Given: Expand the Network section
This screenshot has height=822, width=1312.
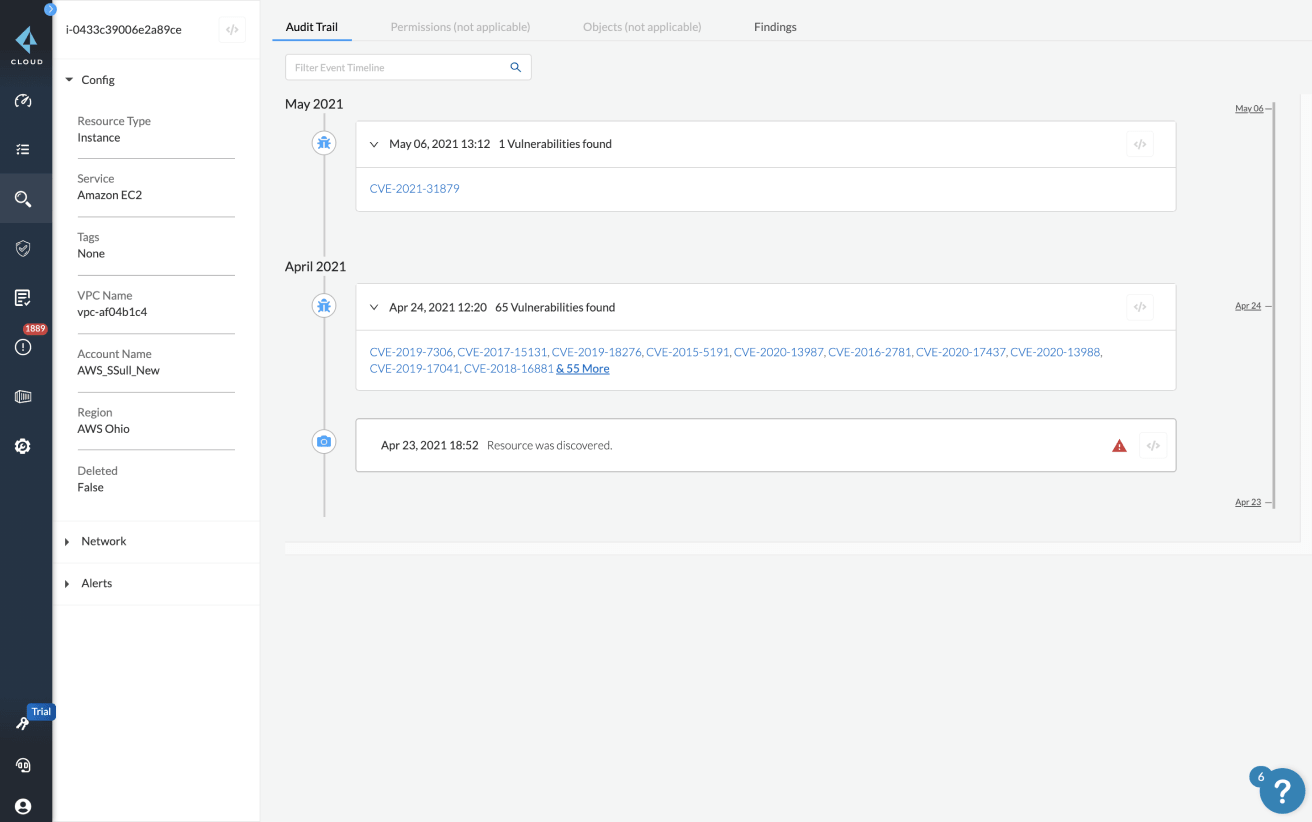Looking at the screenshot, I should tap(69, 541).
